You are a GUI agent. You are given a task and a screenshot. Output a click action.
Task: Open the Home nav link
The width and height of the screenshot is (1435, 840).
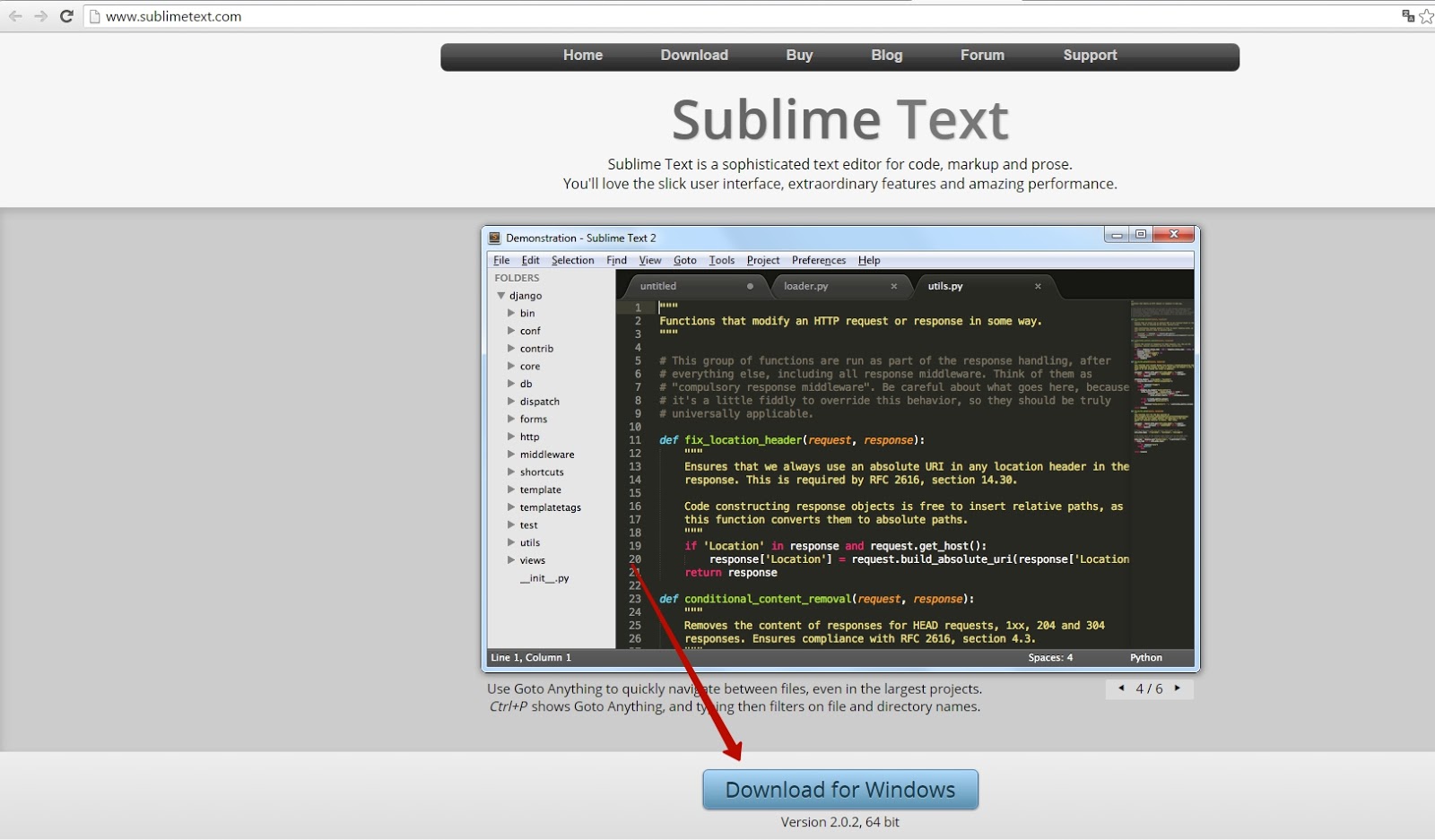coord(583,56)
